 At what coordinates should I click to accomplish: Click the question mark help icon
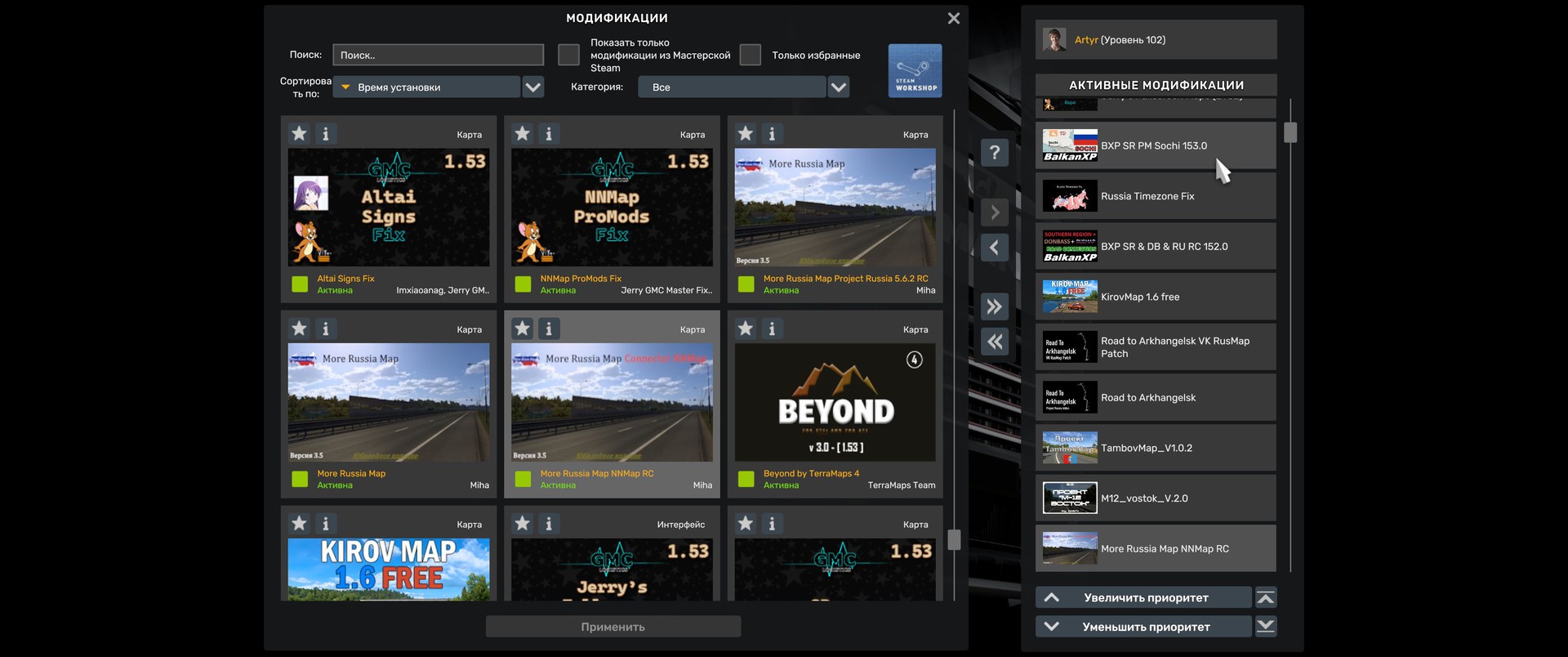pos(994,153)
